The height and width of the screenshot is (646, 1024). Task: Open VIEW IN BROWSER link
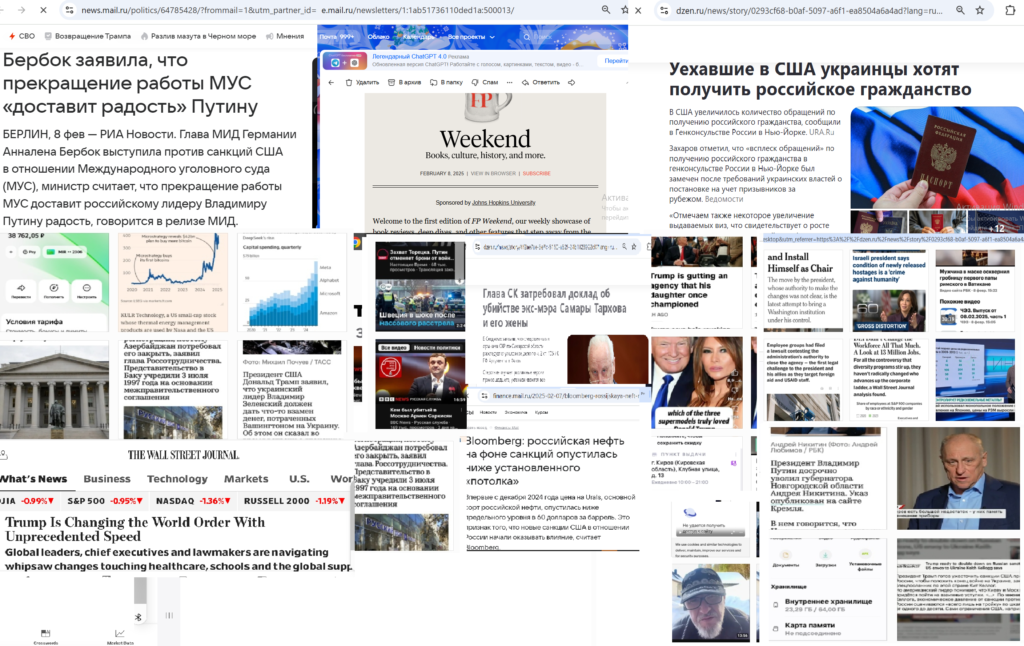tap(493, 174)
